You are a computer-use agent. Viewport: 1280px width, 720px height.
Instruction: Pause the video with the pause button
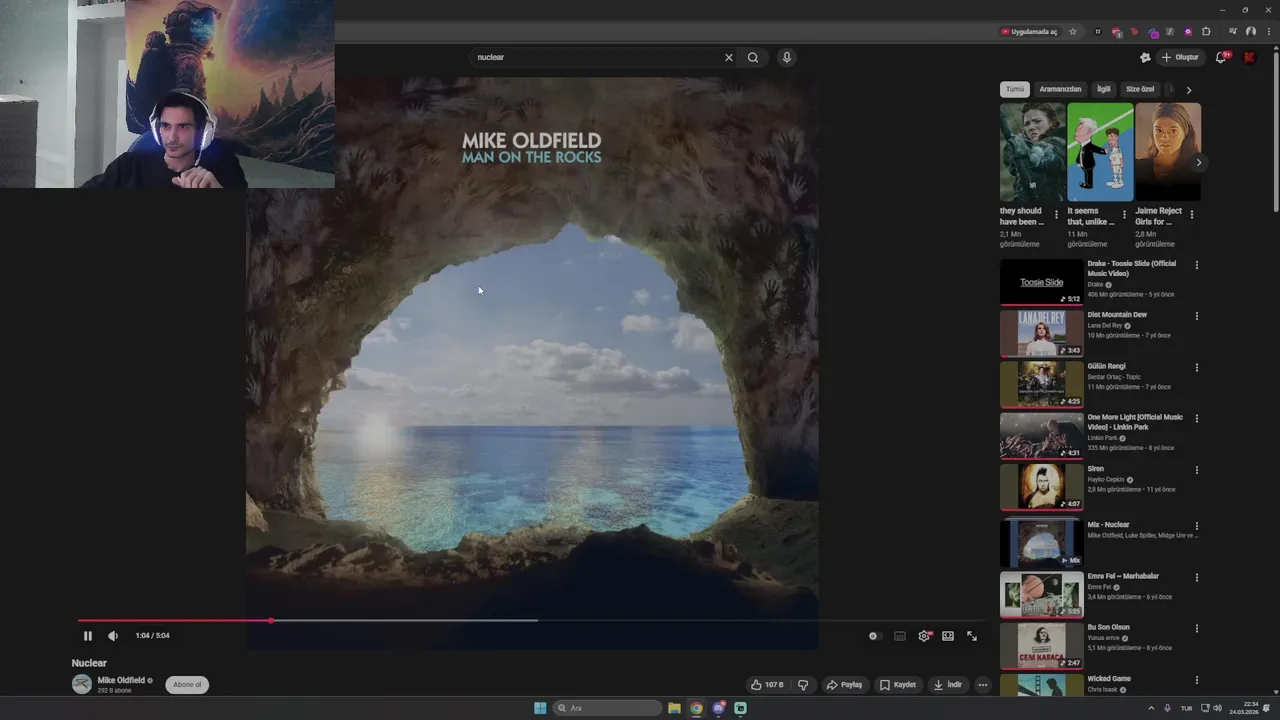[x=87, y=636]
